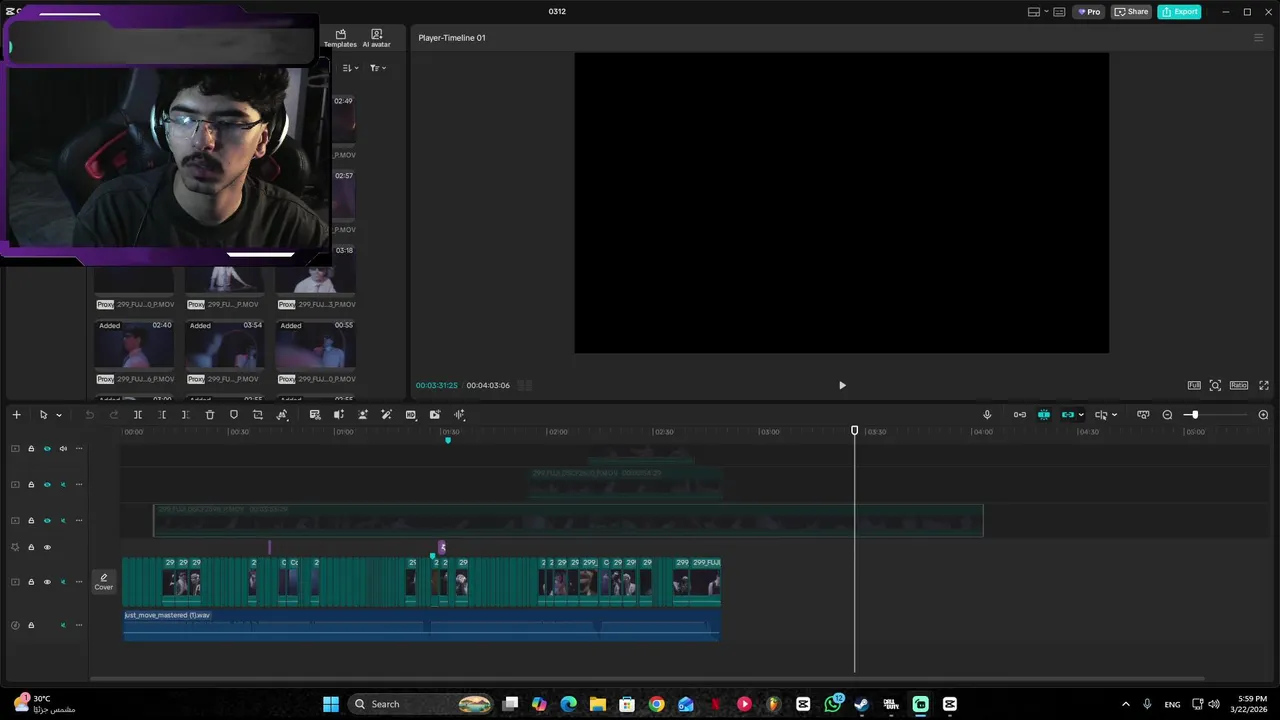Image resolution: width=1280 pixels, height=720 pixels.
Task: Click the Cover edit button on main track
Action: 104,582
